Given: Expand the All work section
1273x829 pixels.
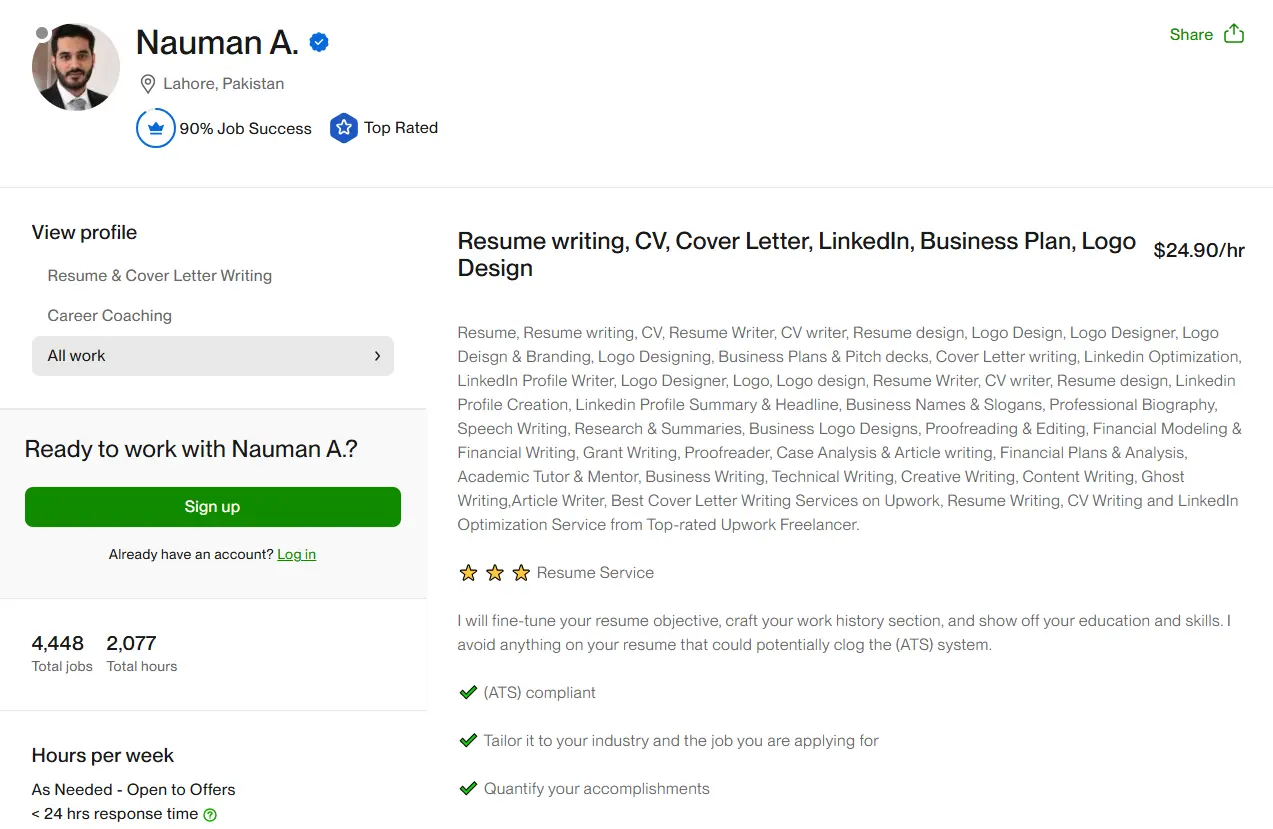Looking at the screenshot, I should 212,355.
